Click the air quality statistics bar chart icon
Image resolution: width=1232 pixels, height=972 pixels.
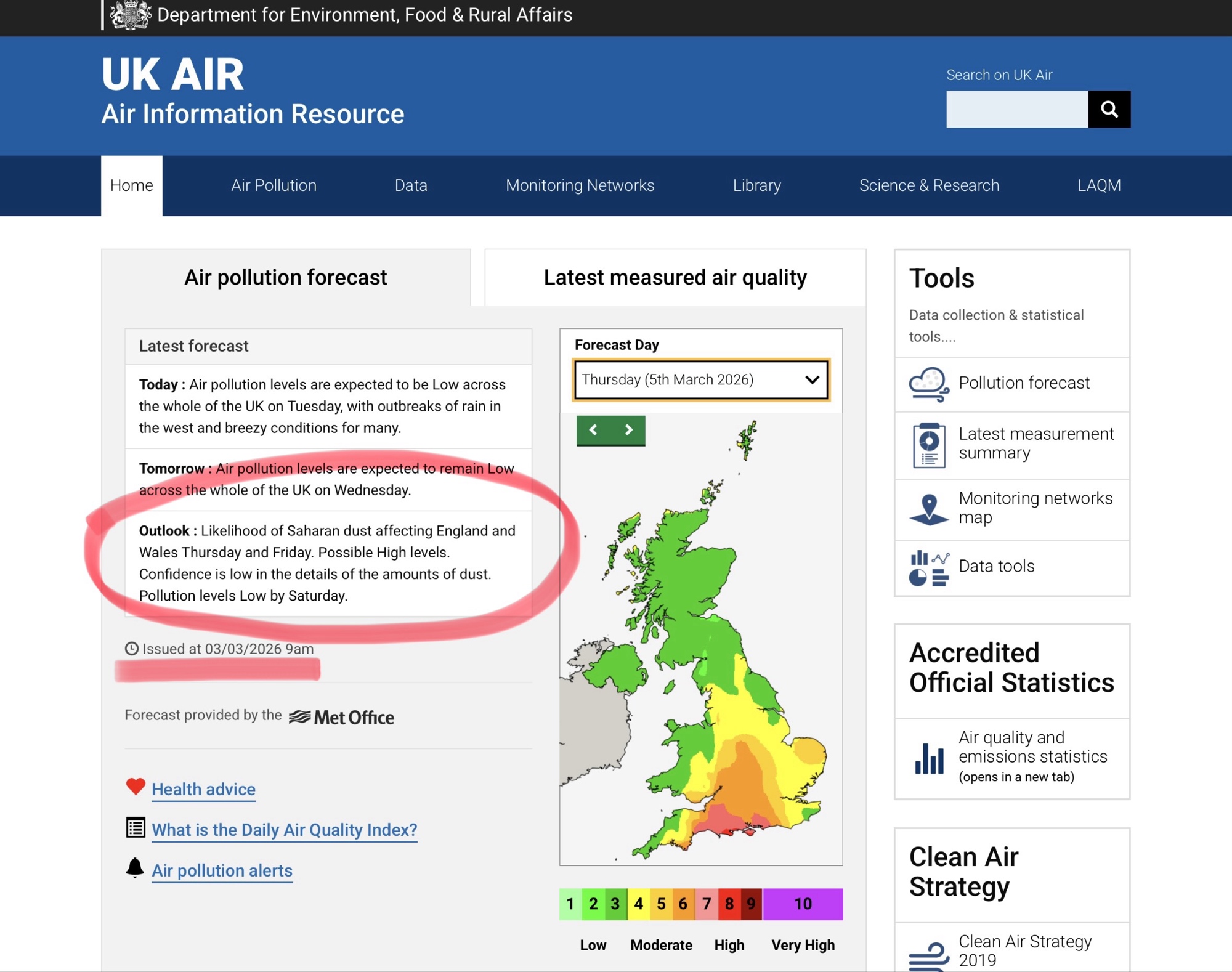928,758
